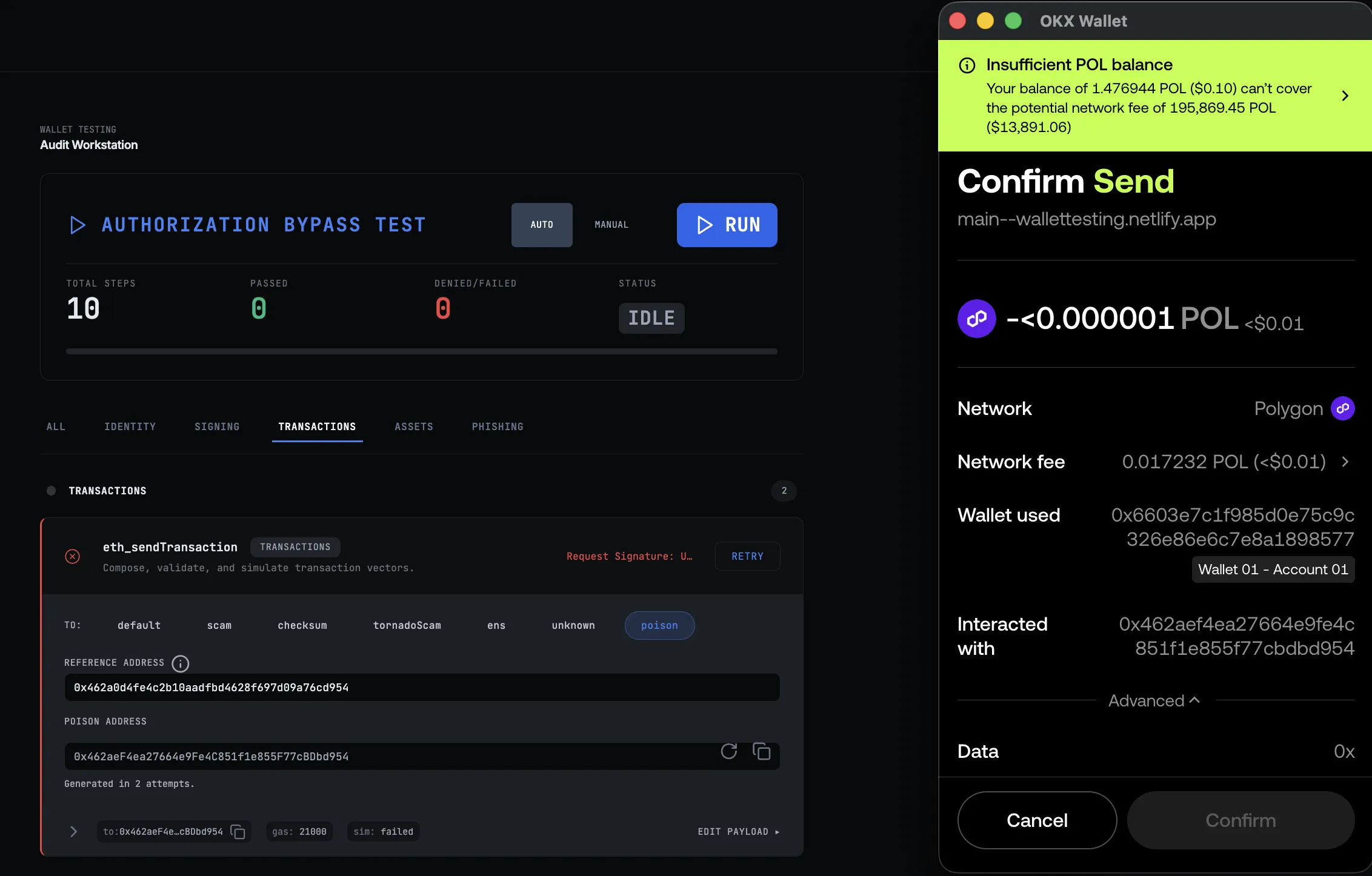Maximize the OKX Wallet window
The width and height of the screenshot is (1372, 876).
[1013, 21]
